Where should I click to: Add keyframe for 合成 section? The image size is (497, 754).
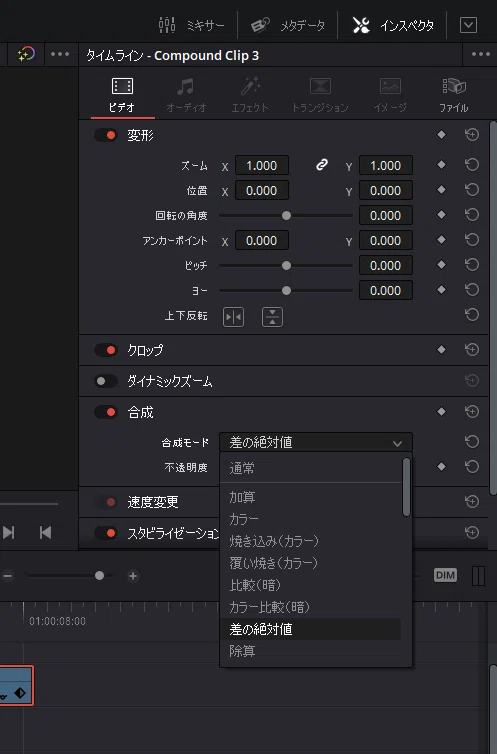coord(441,412)
